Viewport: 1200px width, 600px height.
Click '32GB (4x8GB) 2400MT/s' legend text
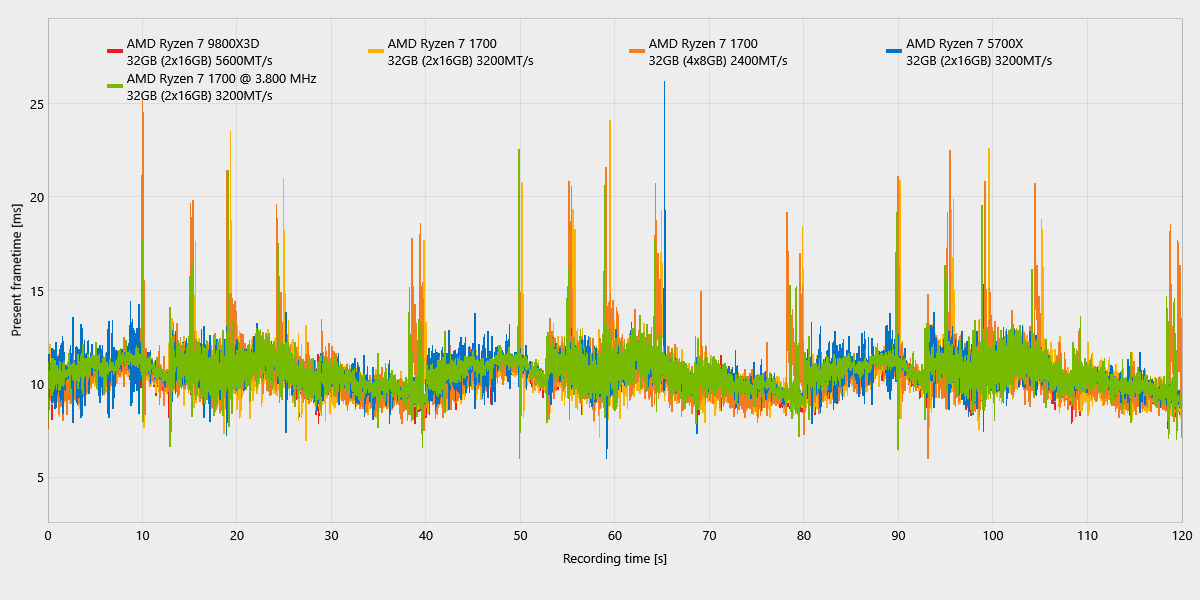[x=718, y=61]
